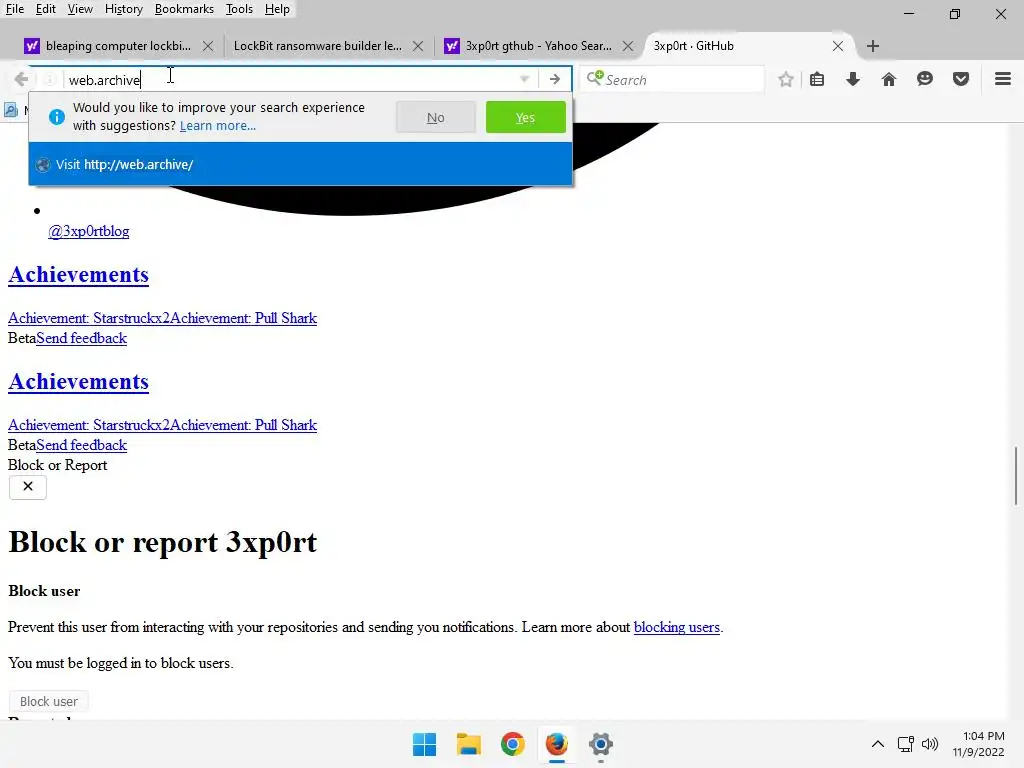The width and height of the screenshot is (1024, 768).
Task: Open the File menu
Action: [15, 9]
